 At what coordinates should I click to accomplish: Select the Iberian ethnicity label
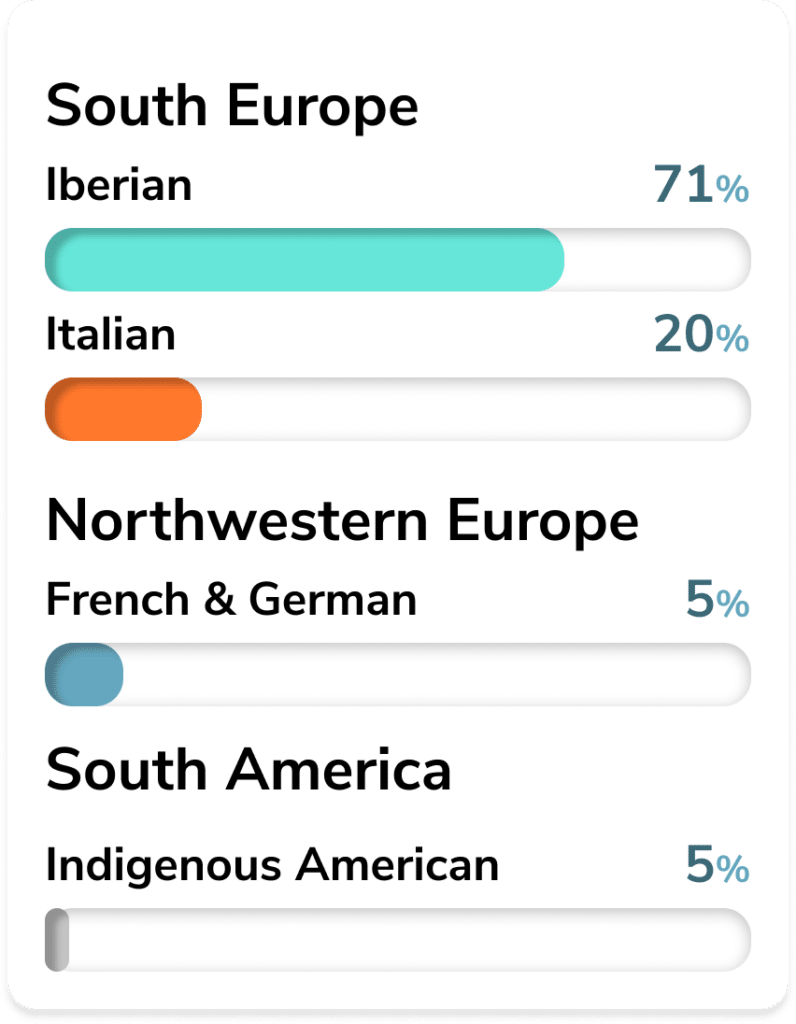[x=119, y=185]
